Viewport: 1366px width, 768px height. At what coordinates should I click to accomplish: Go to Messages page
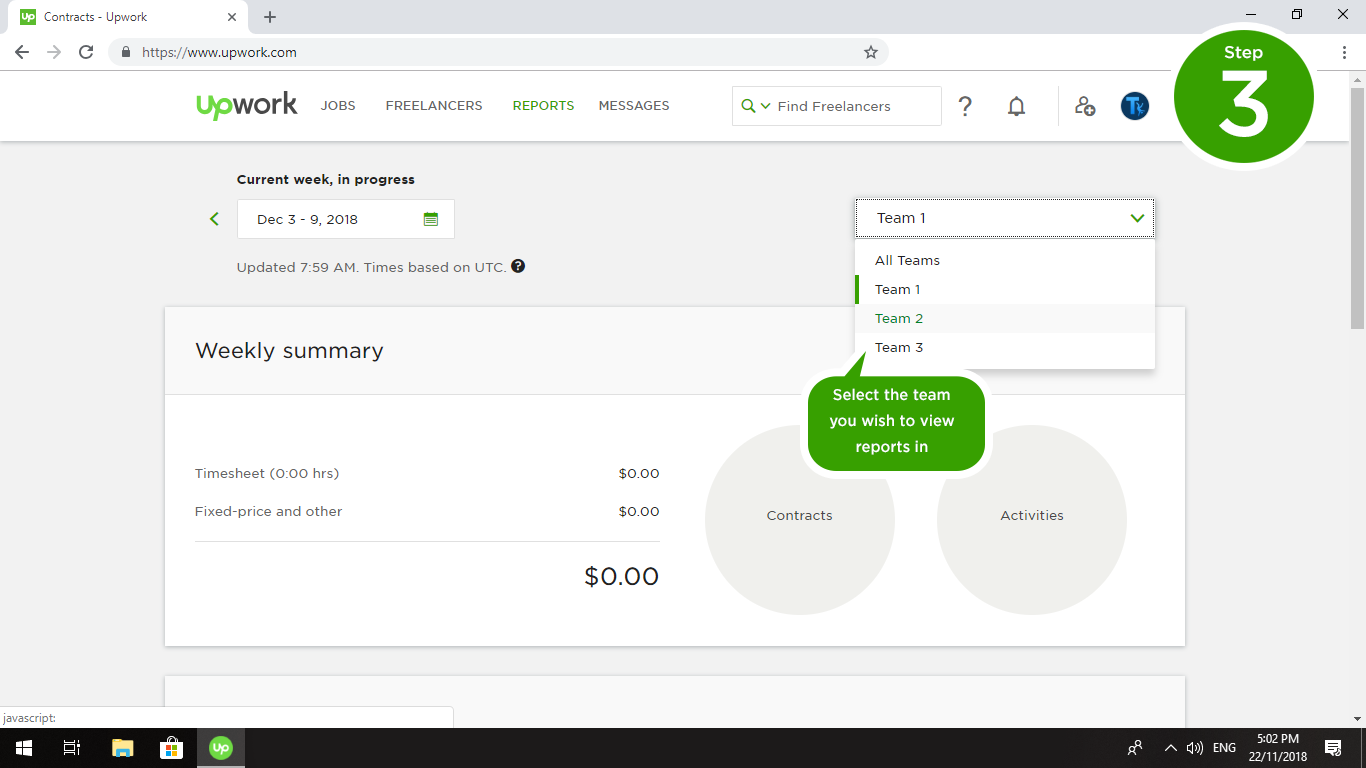634,105
